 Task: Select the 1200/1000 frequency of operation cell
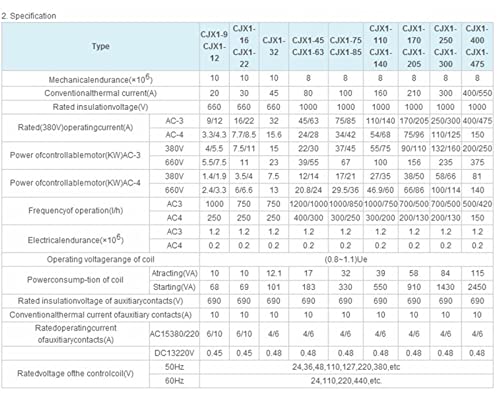tap(308, 204)
